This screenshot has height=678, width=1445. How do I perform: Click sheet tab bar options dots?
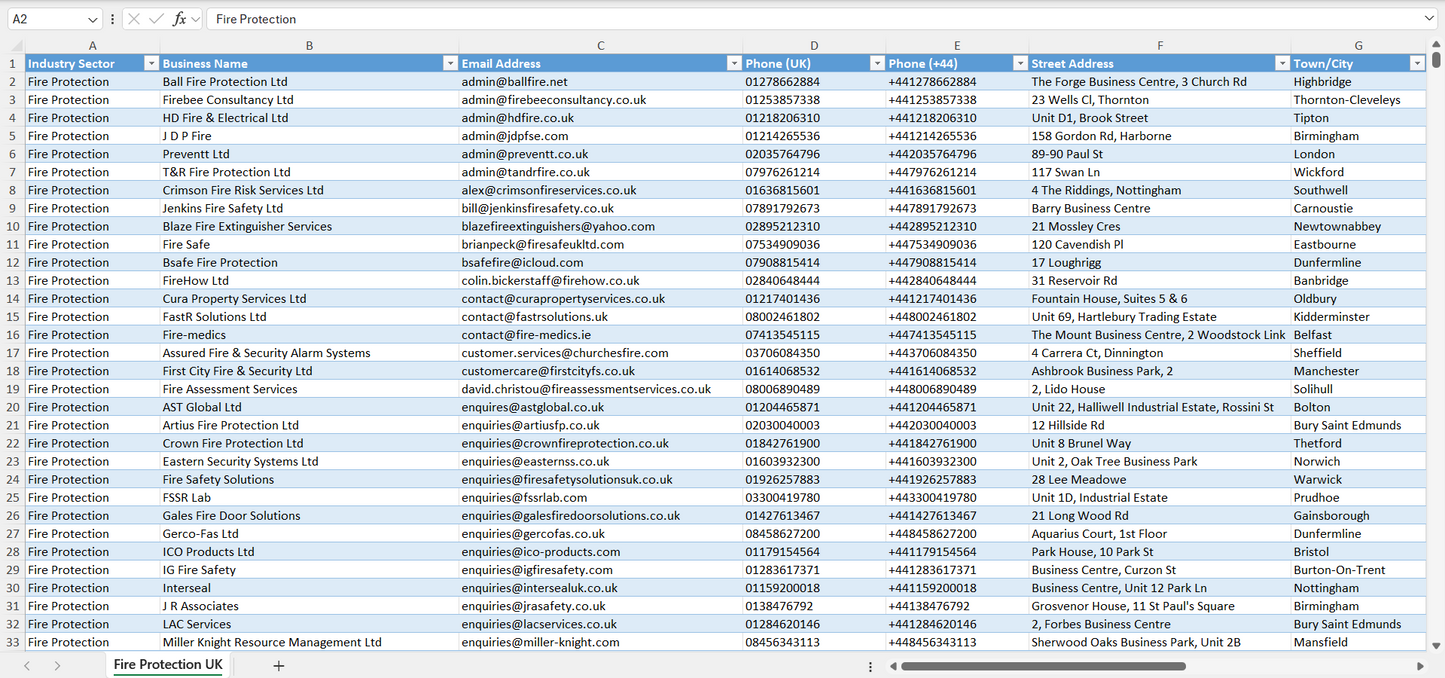(870, 666)
